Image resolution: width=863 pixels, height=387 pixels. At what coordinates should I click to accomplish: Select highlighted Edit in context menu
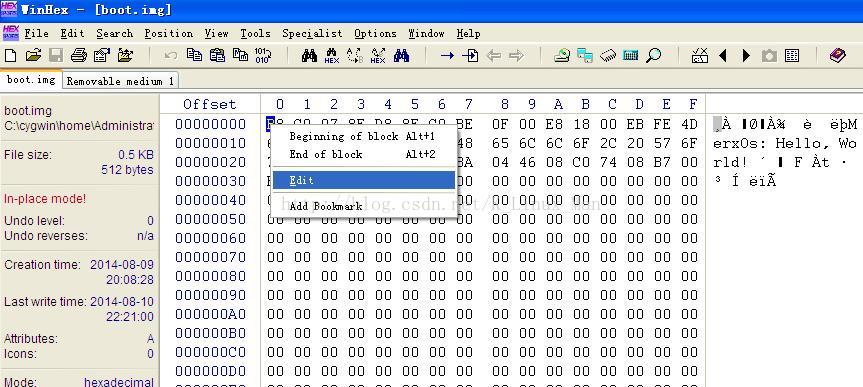click(364, 180)
